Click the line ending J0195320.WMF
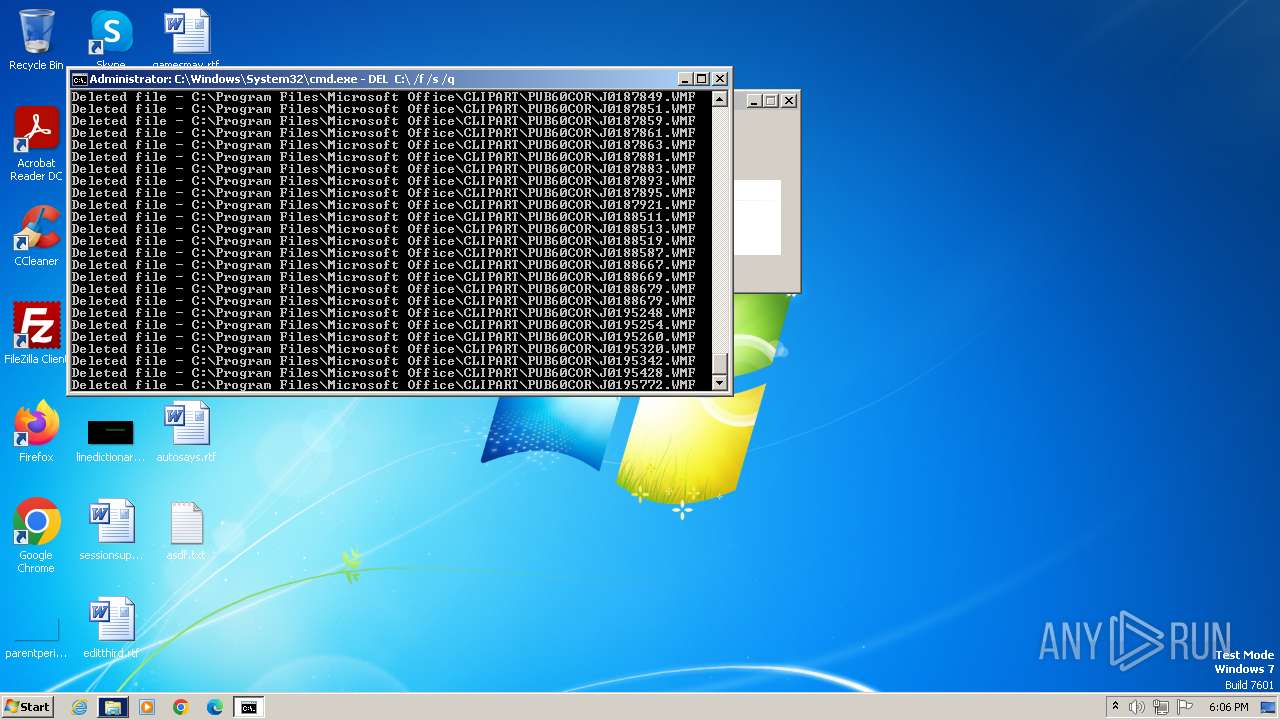This screenshot has height=720, width=1280. [384, 349]
